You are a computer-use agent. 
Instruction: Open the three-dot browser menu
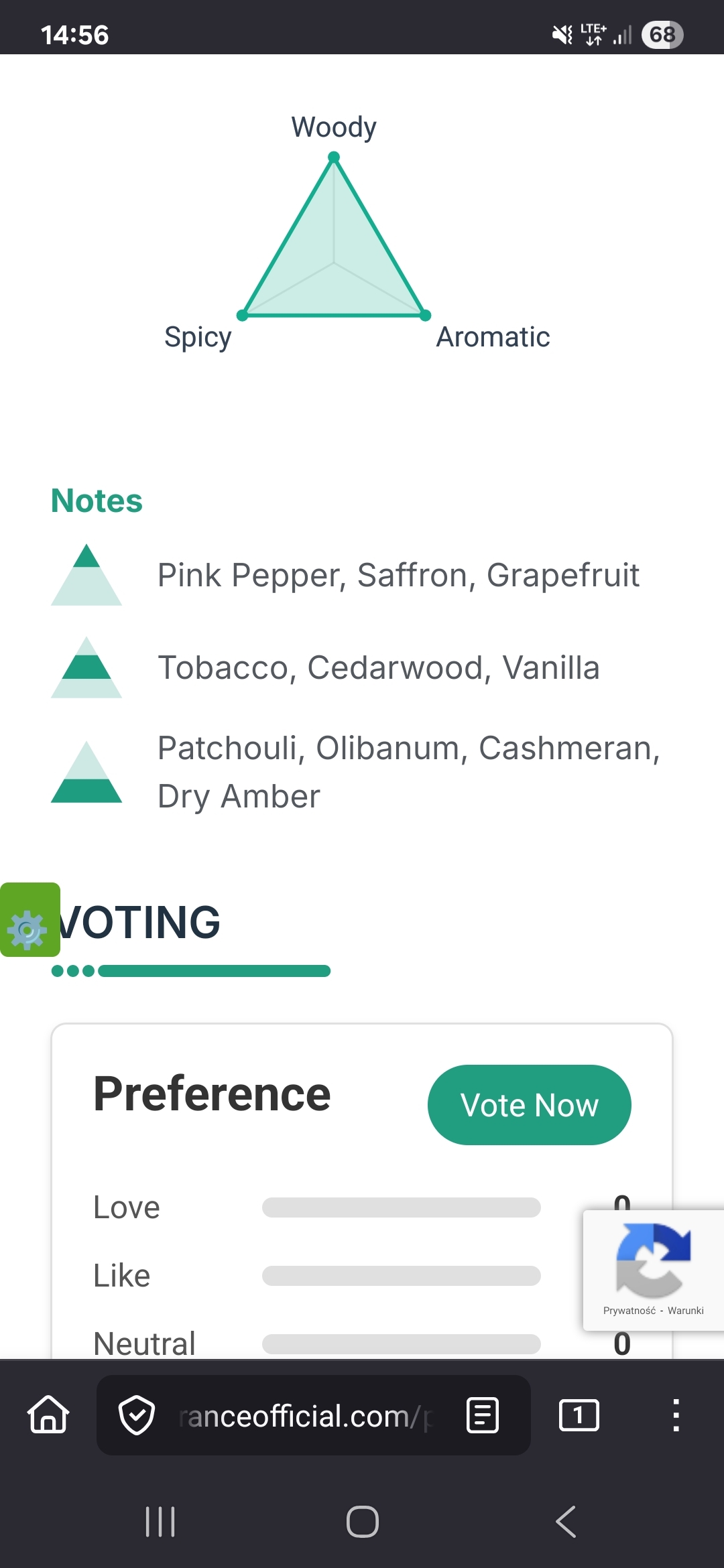point(676,1415)
